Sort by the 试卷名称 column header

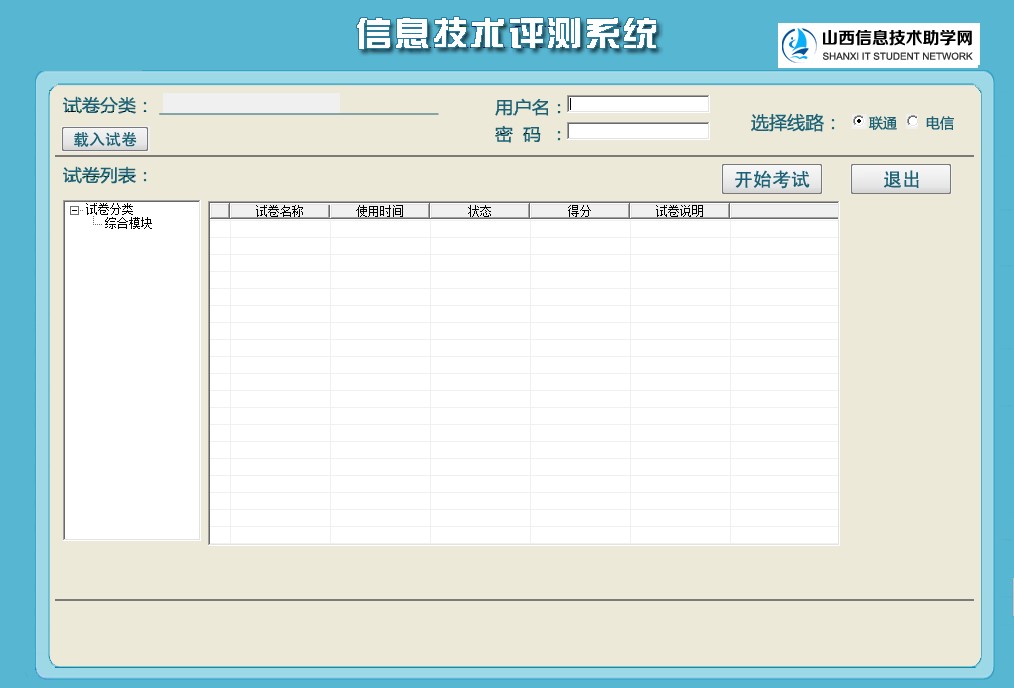[x=279, y=211]
